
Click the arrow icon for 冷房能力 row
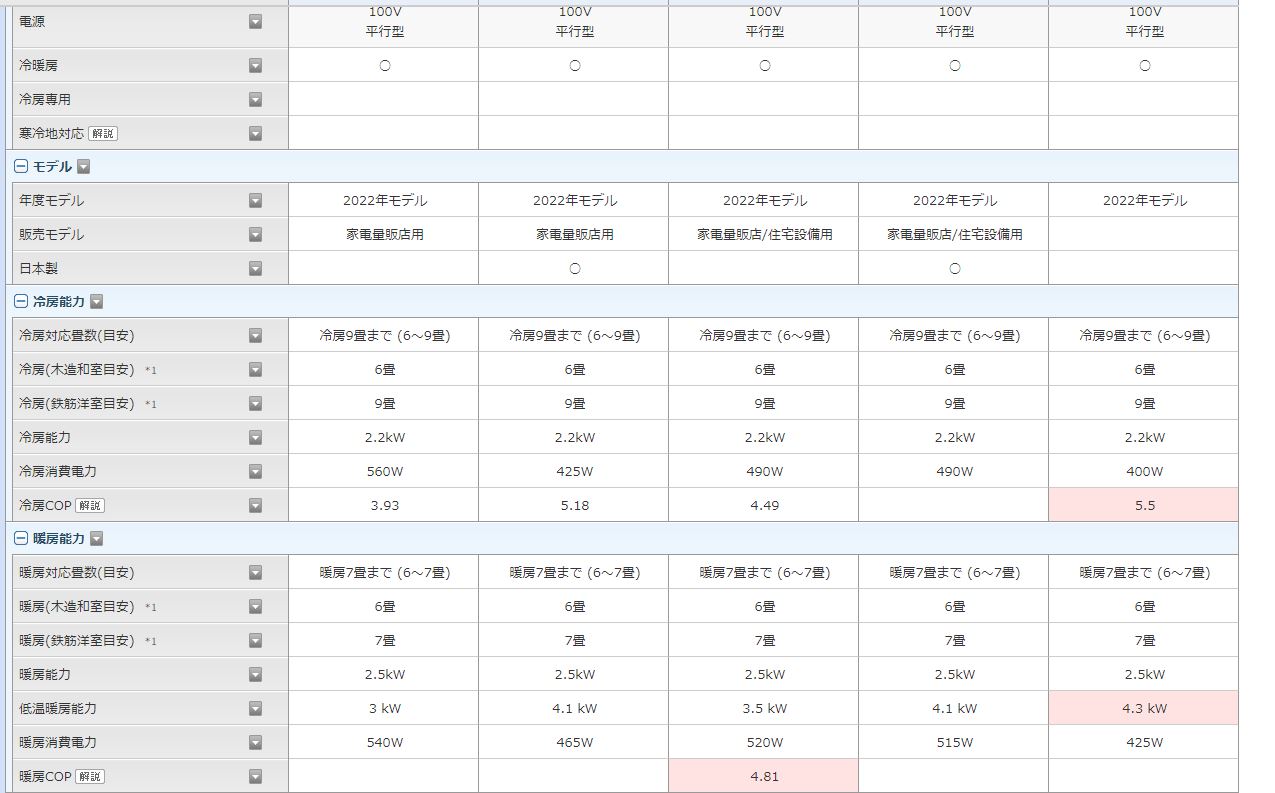(x=255, y=437)
